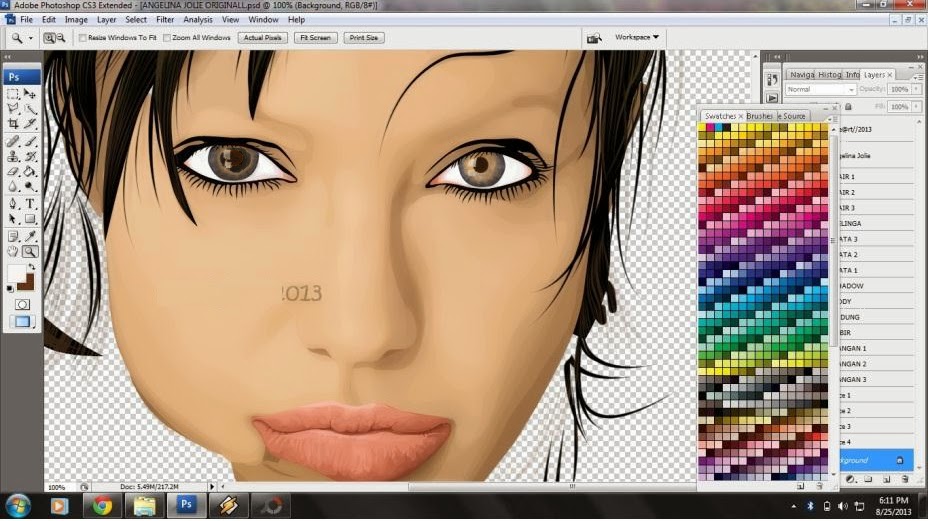Create new layer in Layers panel
Screen dimensions: 928x521
point(887,479)
